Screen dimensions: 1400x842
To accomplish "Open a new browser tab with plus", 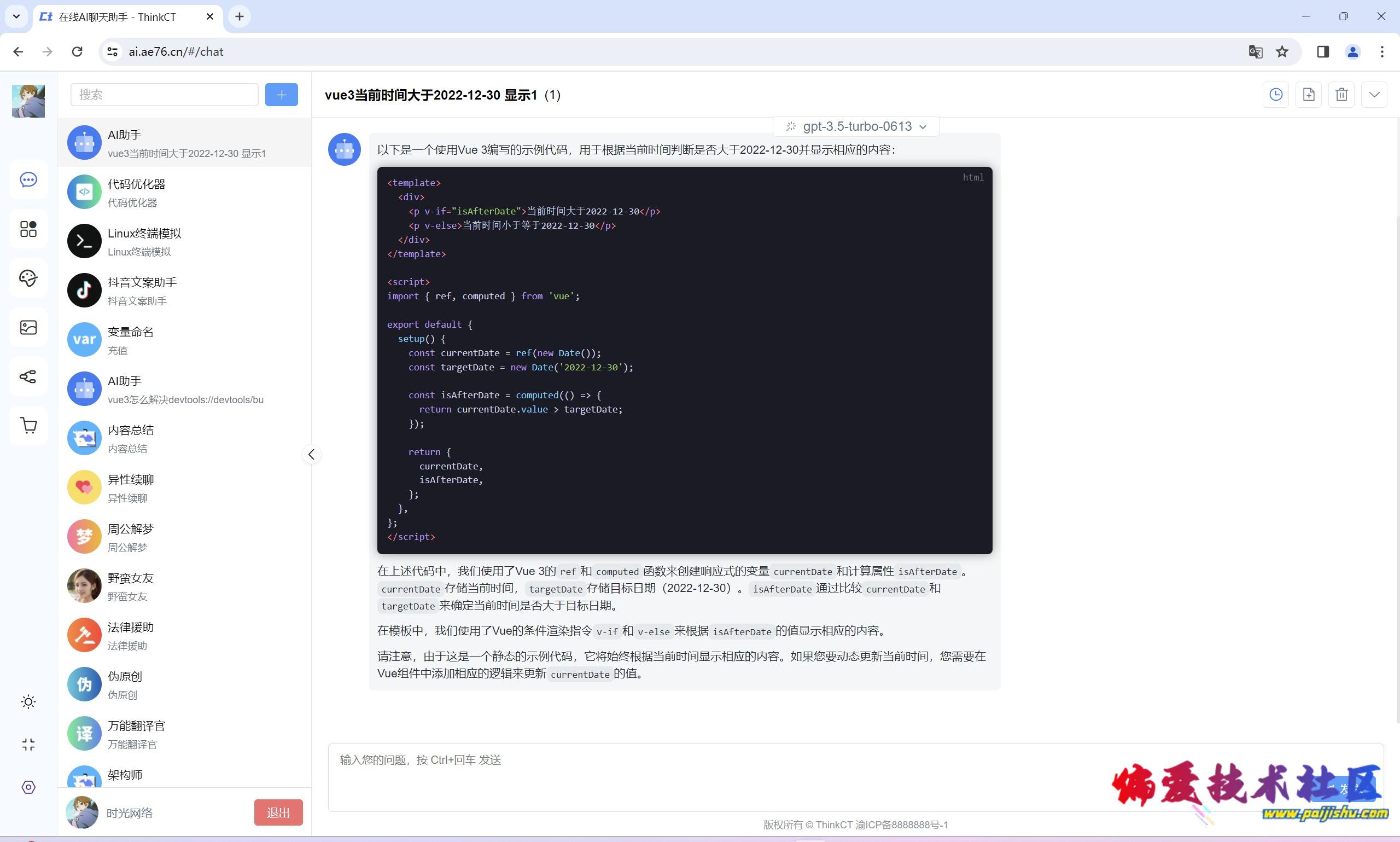I will 240,16.
